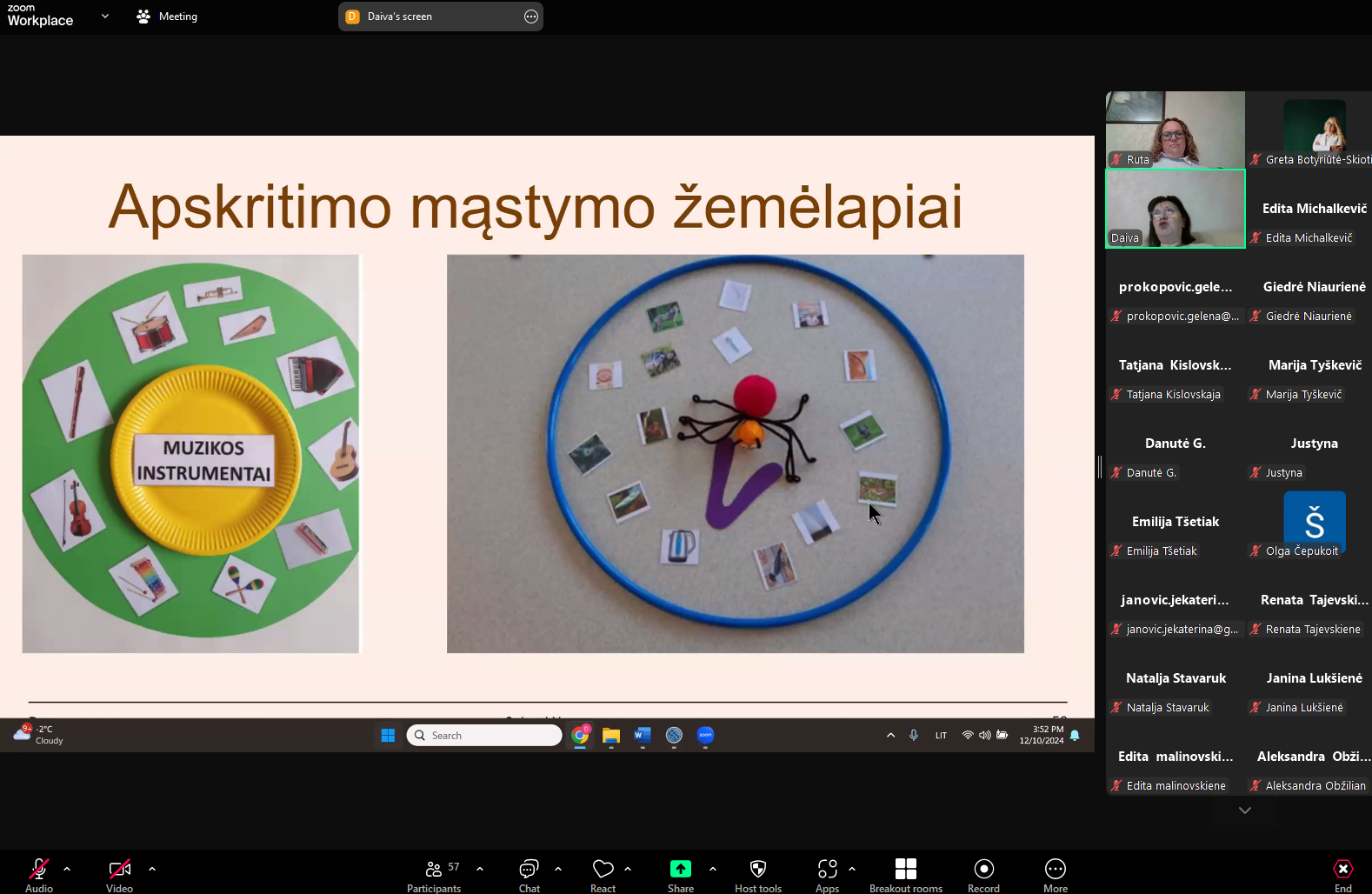The image size is (1372, 894).
Task: Click the End meeting button
Action: tap(1343, 874)
